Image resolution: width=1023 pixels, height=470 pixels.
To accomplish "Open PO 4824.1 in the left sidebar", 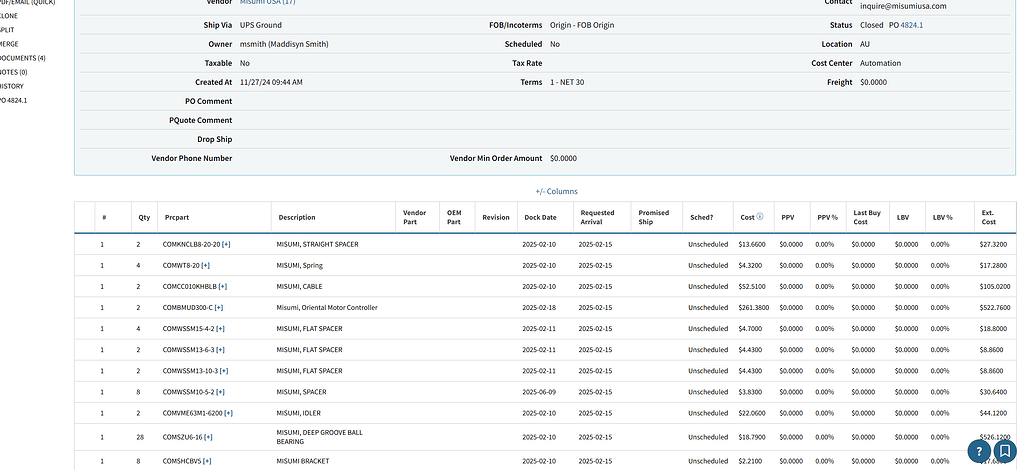I will (x=13, y=101).
